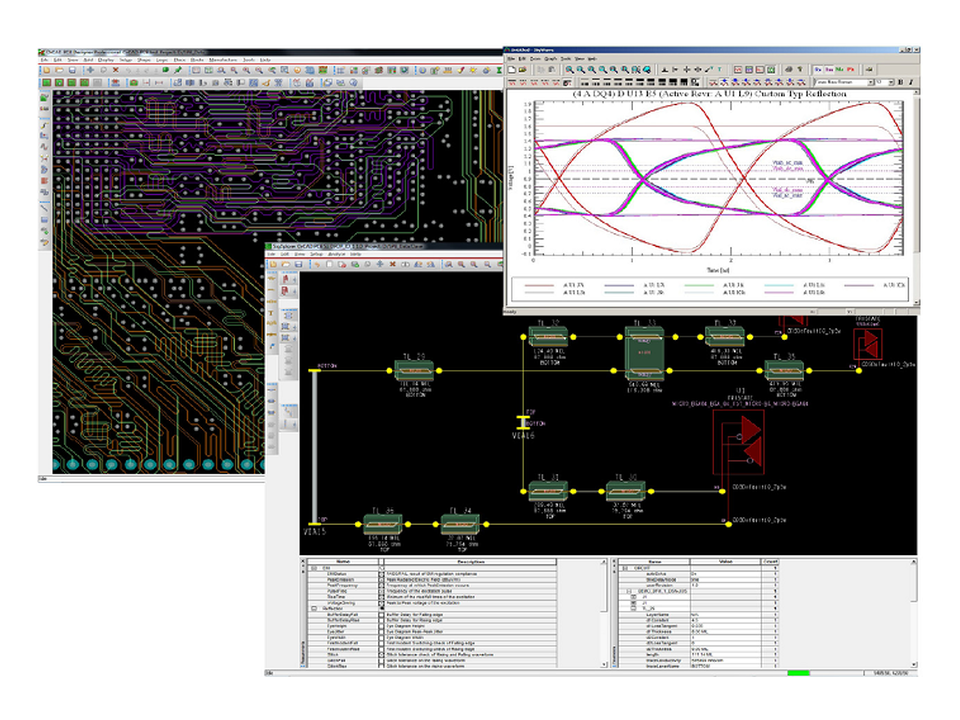Viewport: 960px width, 720px height.
Task: Toggle the VoltageSwing measurement checkbox
Action: point(381,603)
